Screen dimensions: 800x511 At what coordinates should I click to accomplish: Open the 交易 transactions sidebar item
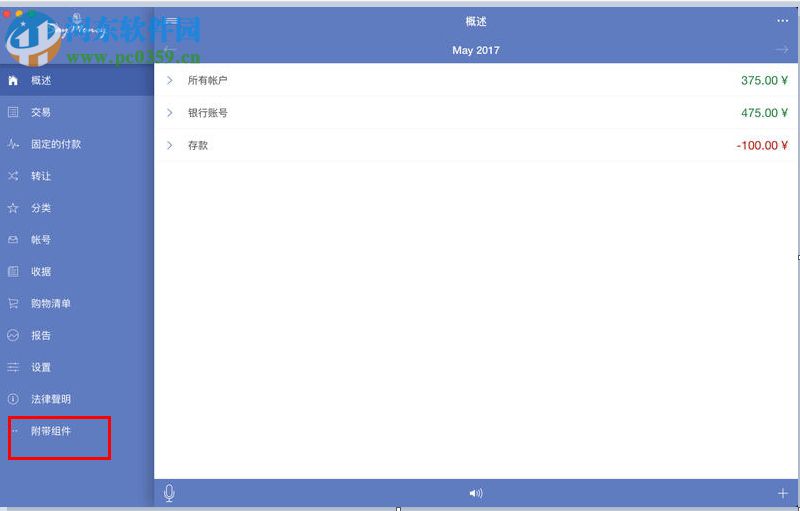coord(77,112)
